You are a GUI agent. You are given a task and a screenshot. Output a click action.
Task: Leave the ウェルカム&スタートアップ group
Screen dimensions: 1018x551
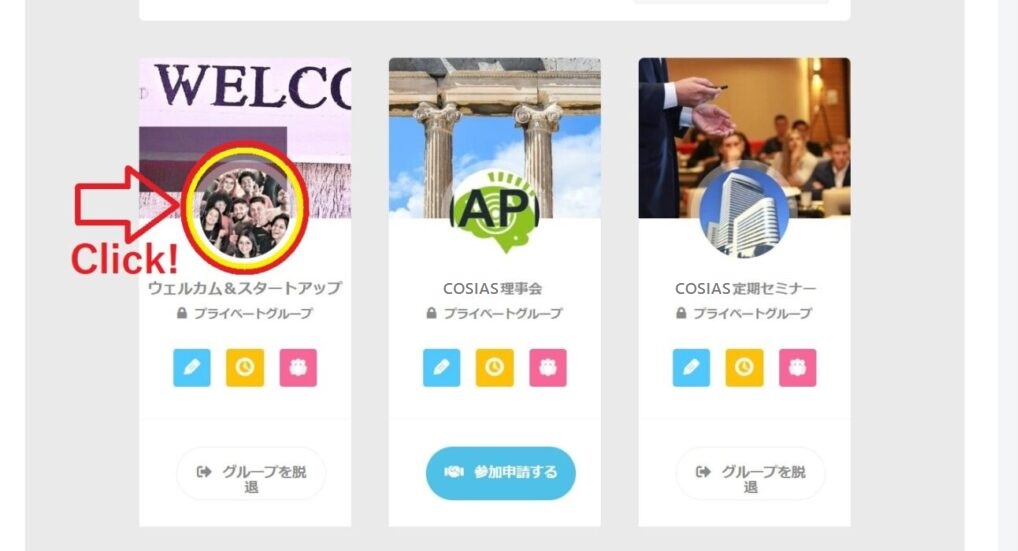coord(251,473)
